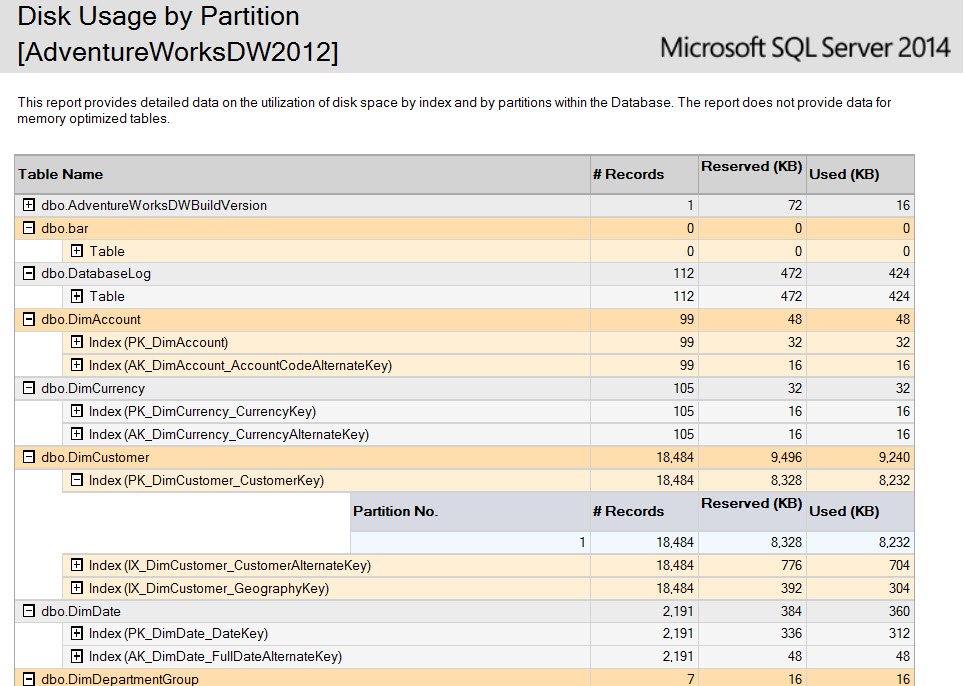The height and width of the screenshot is (686, 964).
Task: Select the dbo.DimDepartmentGroup table name
Action: (x=120, y=679)
